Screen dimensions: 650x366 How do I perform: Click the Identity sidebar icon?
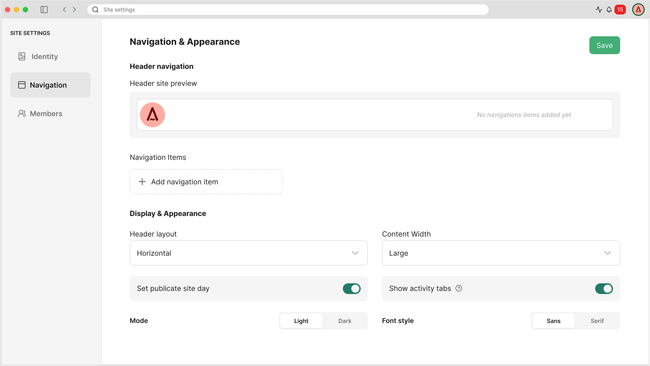coord(22,56)
